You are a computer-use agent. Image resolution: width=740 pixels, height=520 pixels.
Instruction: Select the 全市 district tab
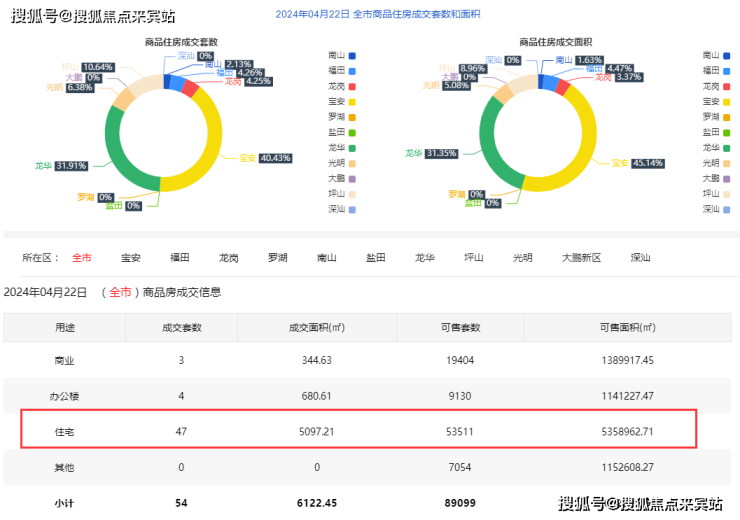click(x=82, y=258)
